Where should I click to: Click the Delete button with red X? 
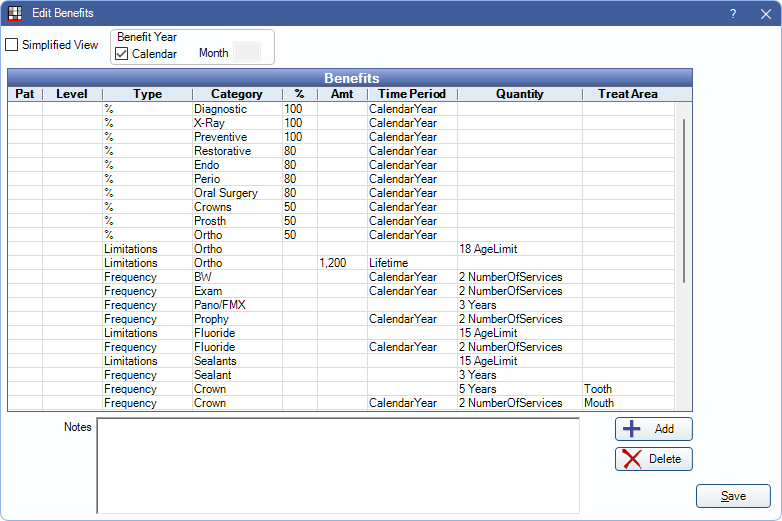[653, 459]
